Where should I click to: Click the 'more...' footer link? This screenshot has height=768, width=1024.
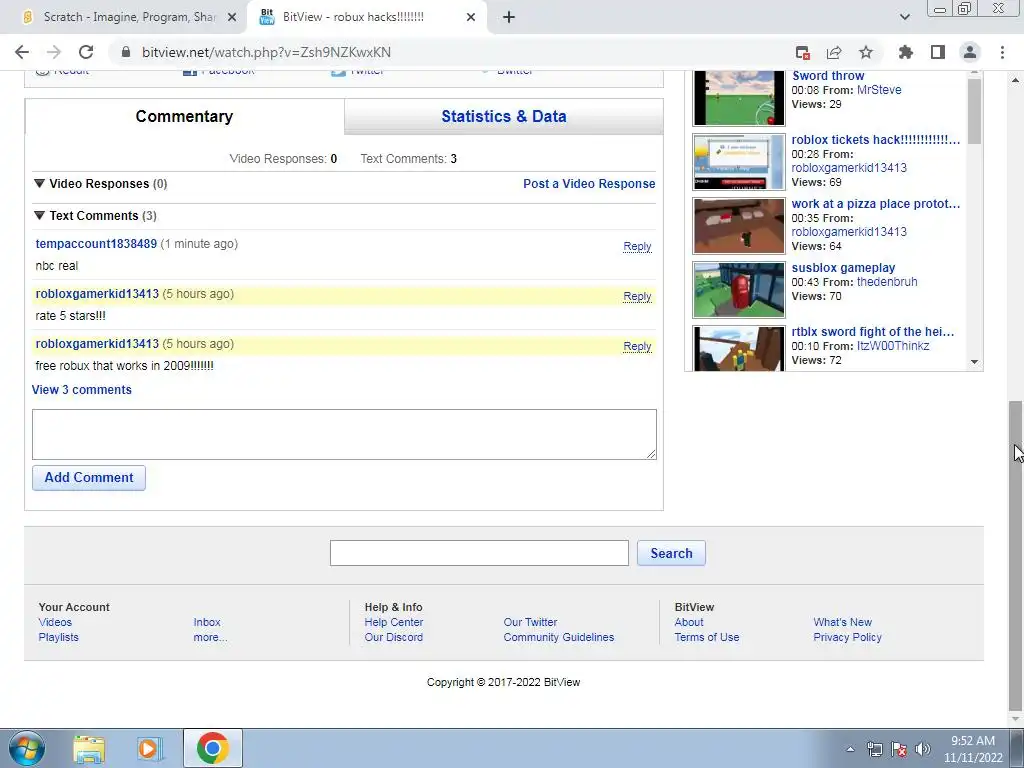tap(210, 637)
